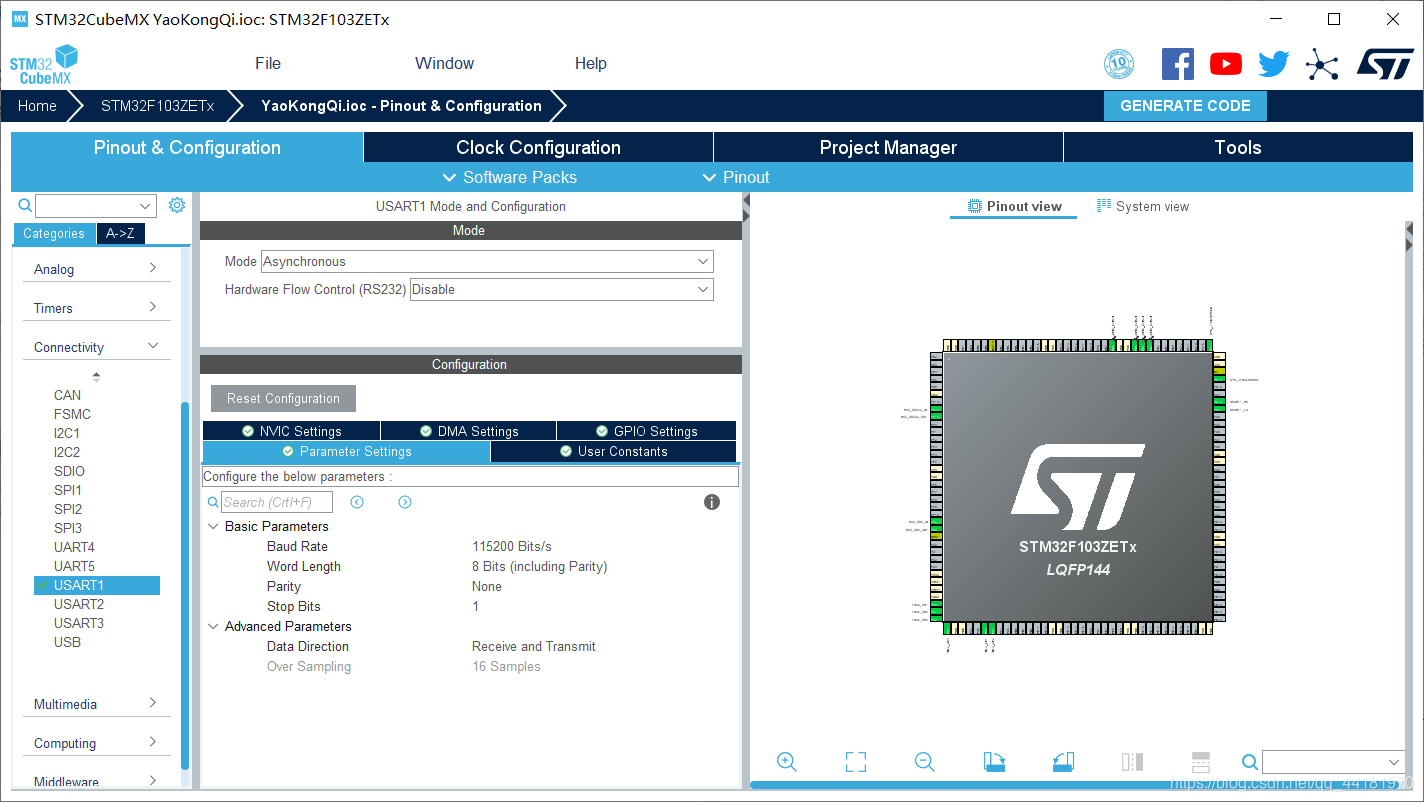Click the 10 years anniversary badge
The image size is (1424, 802).
tap(1119, 64)
